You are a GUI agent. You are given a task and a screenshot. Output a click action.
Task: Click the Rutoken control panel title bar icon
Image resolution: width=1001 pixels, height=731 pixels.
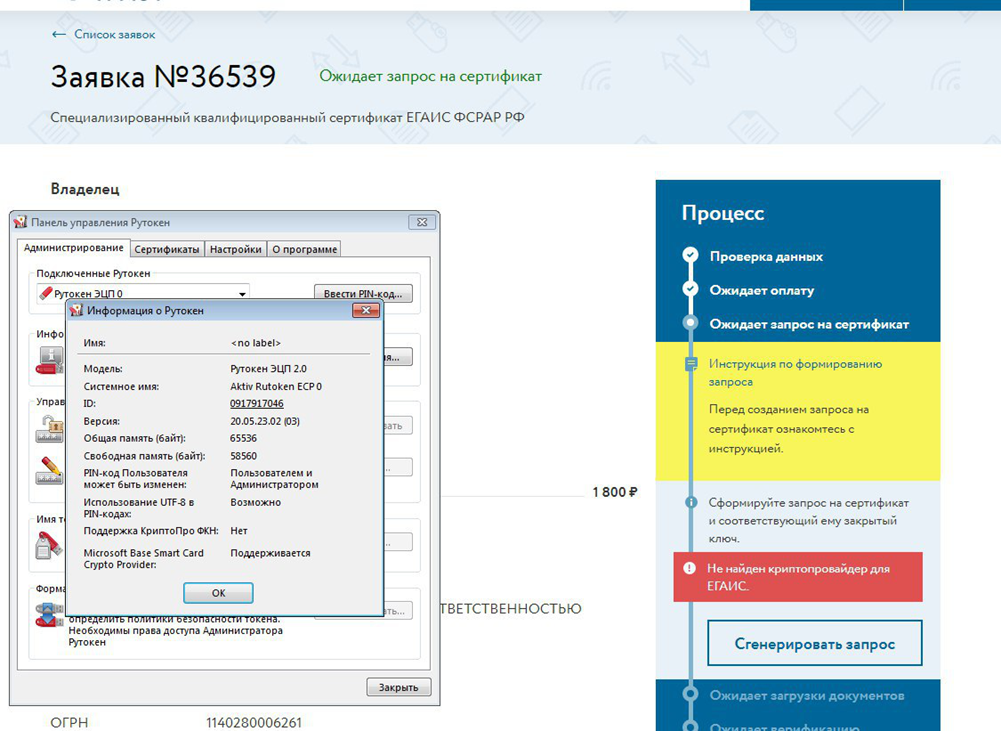20,222
